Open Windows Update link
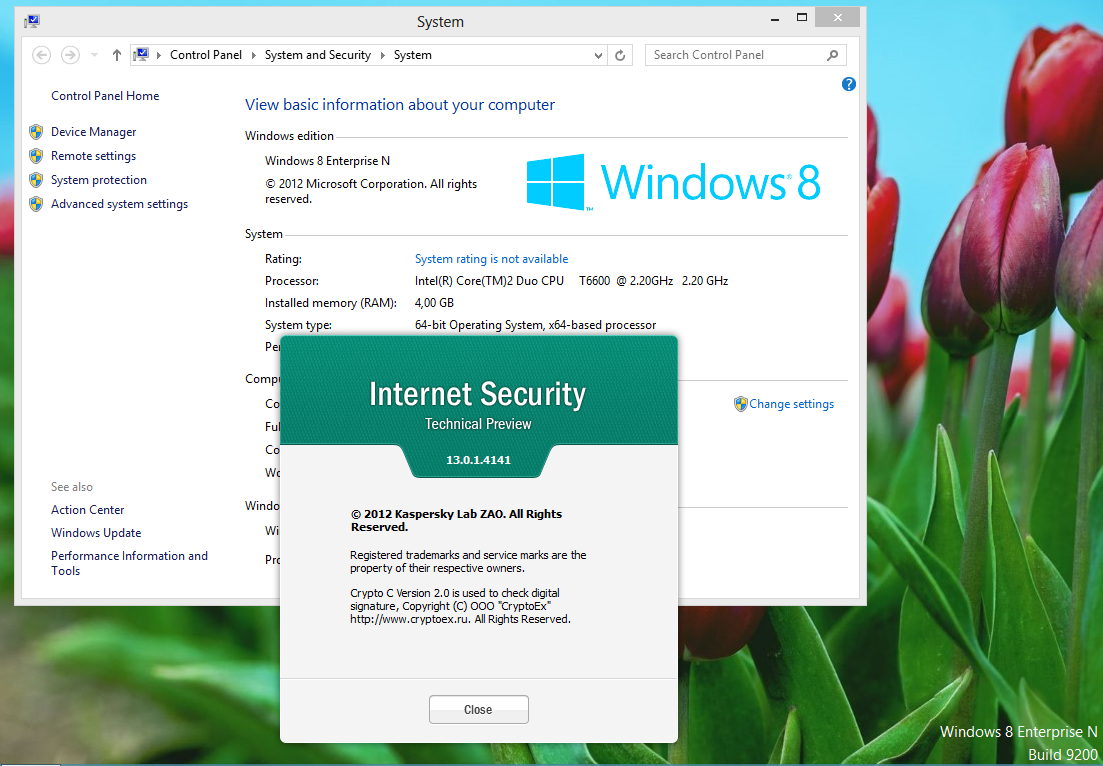The height and width of the screenshot is (766, 1103). 96,532
